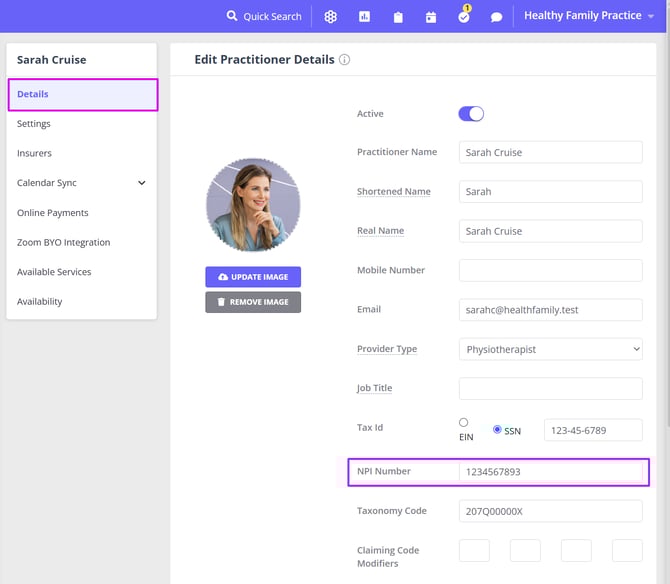670x584 pixels.
Task: Click the Remove Image button
Action: pyautogui.click(x=253, y=302)
